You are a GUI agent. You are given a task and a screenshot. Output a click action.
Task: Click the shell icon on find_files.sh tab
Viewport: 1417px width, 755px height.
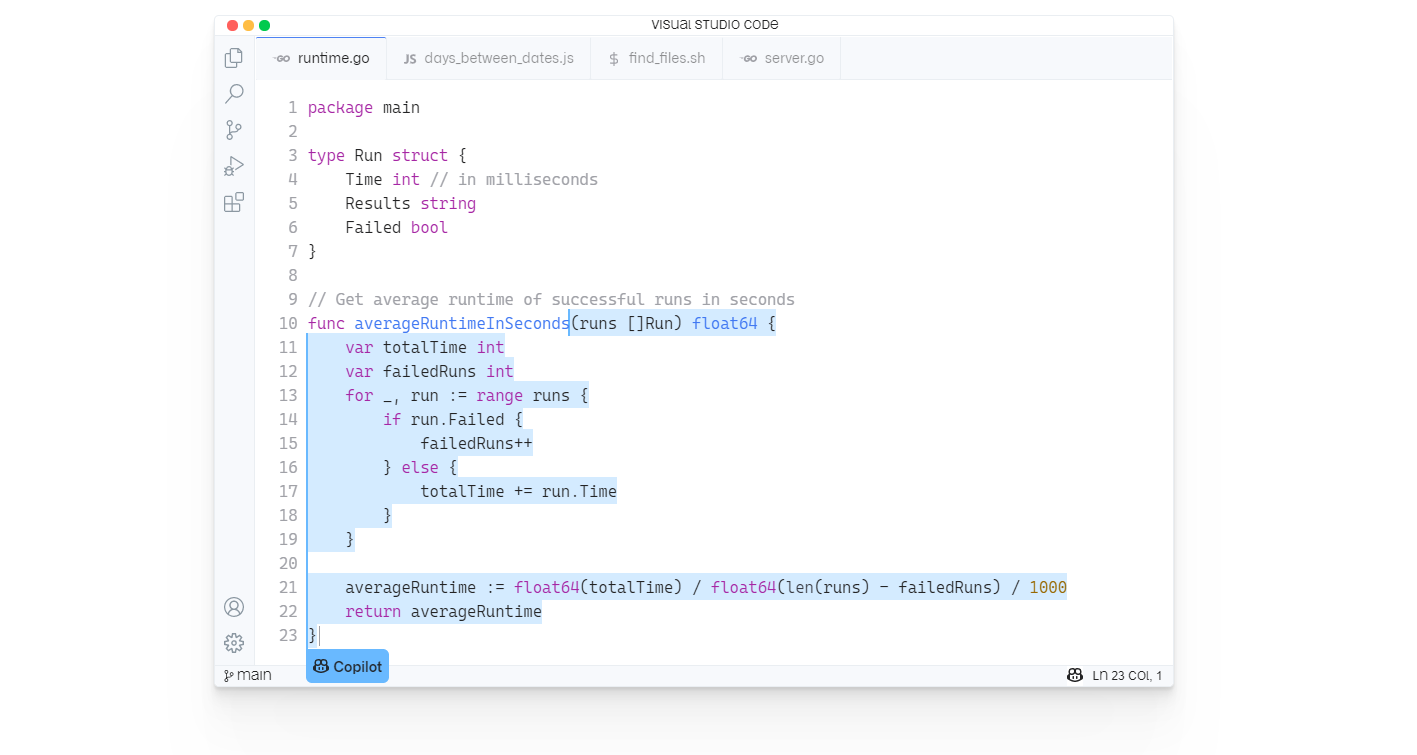coord(613,58)
